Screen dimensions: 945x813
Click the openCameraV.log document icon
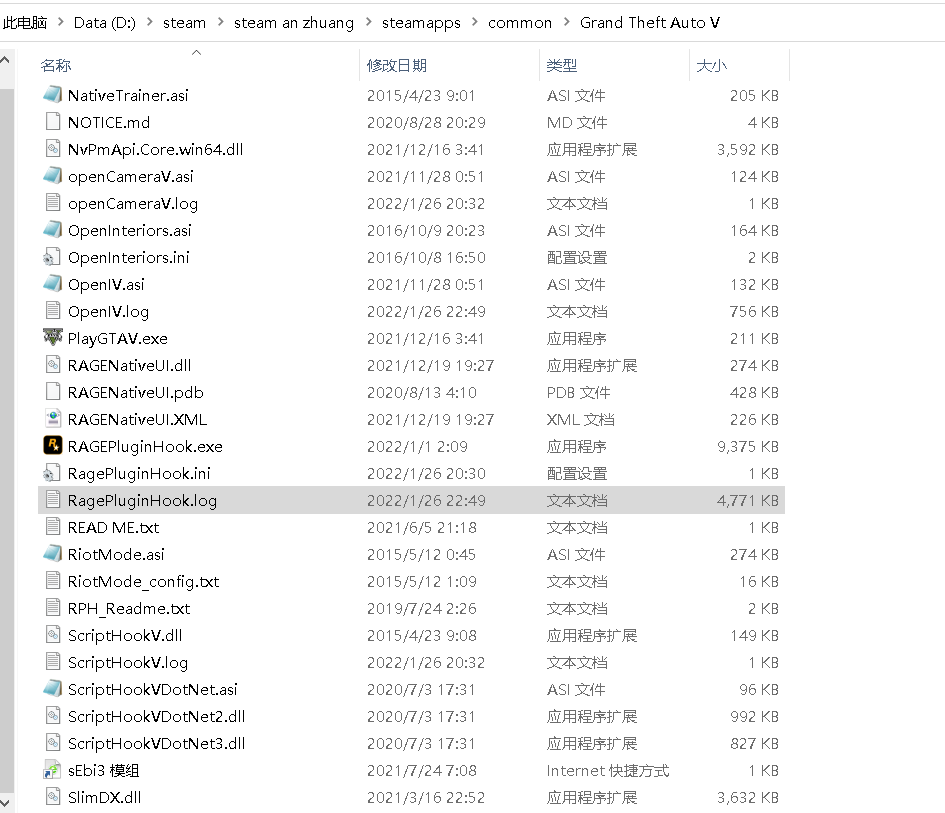click(52, 202)
